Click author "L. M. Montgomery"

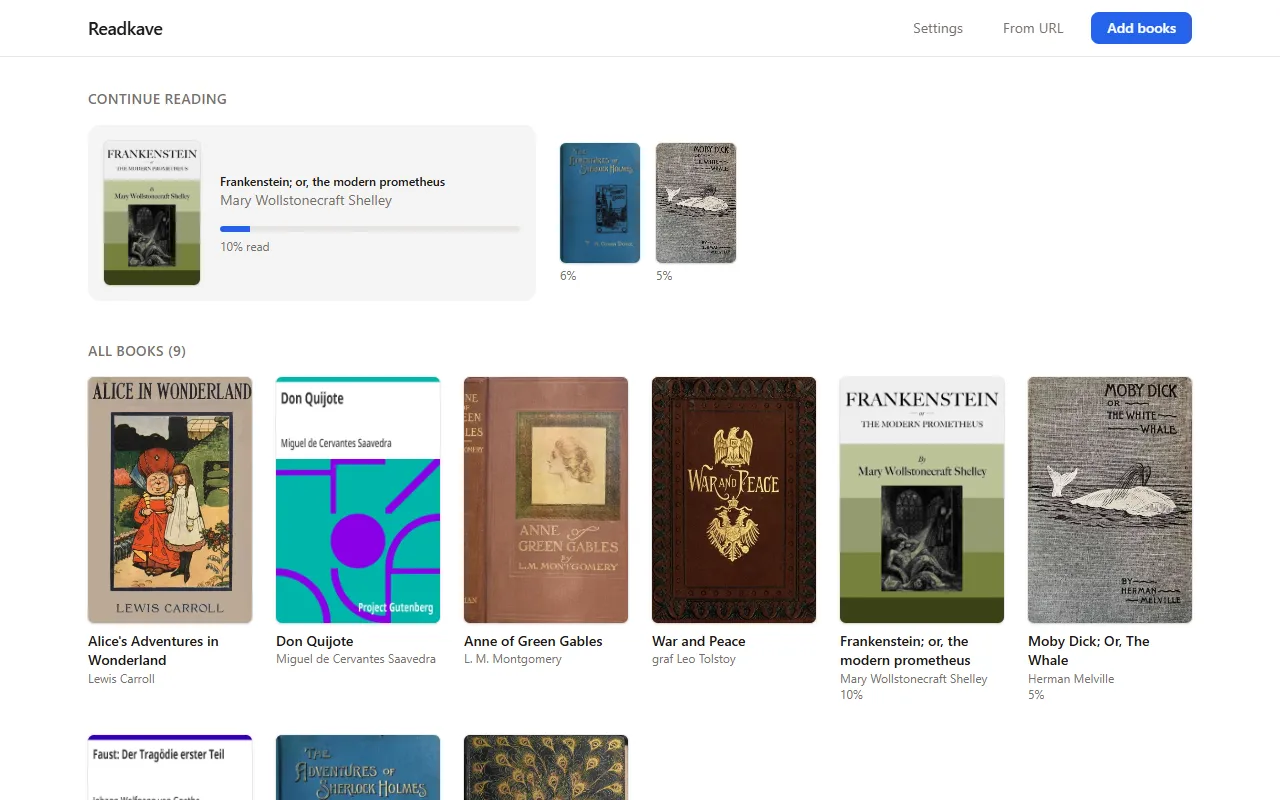click(x=513, y=660)
